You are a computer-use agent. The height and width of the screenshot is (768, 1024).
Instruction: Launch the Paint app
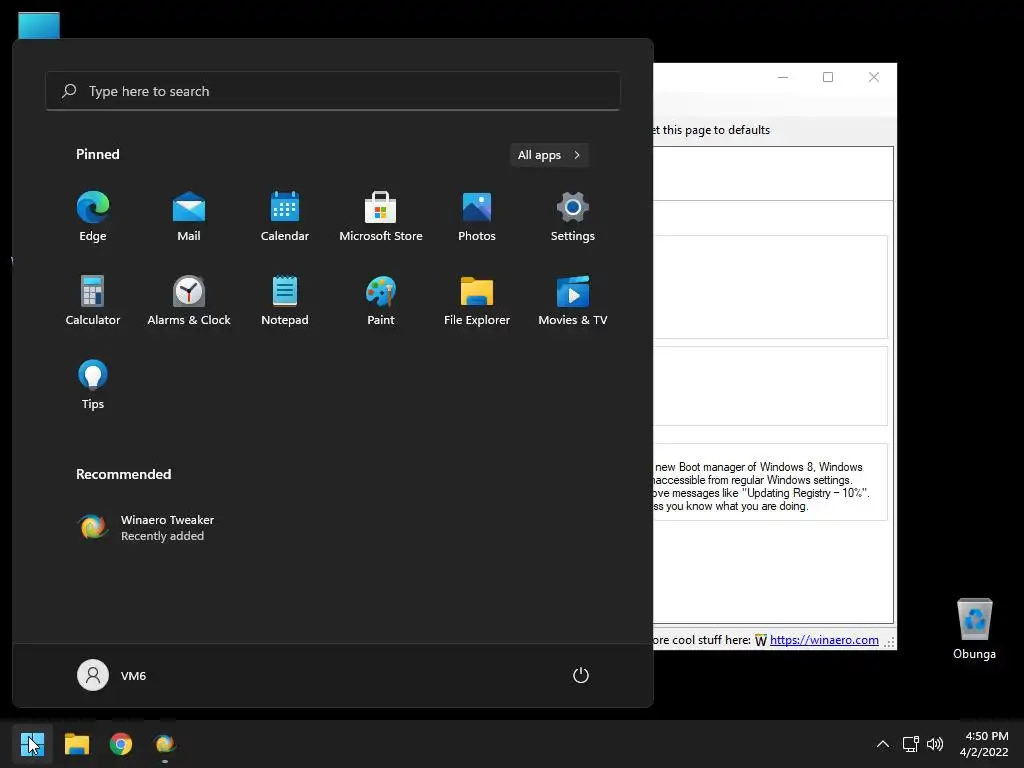click(x=381, y=301)
